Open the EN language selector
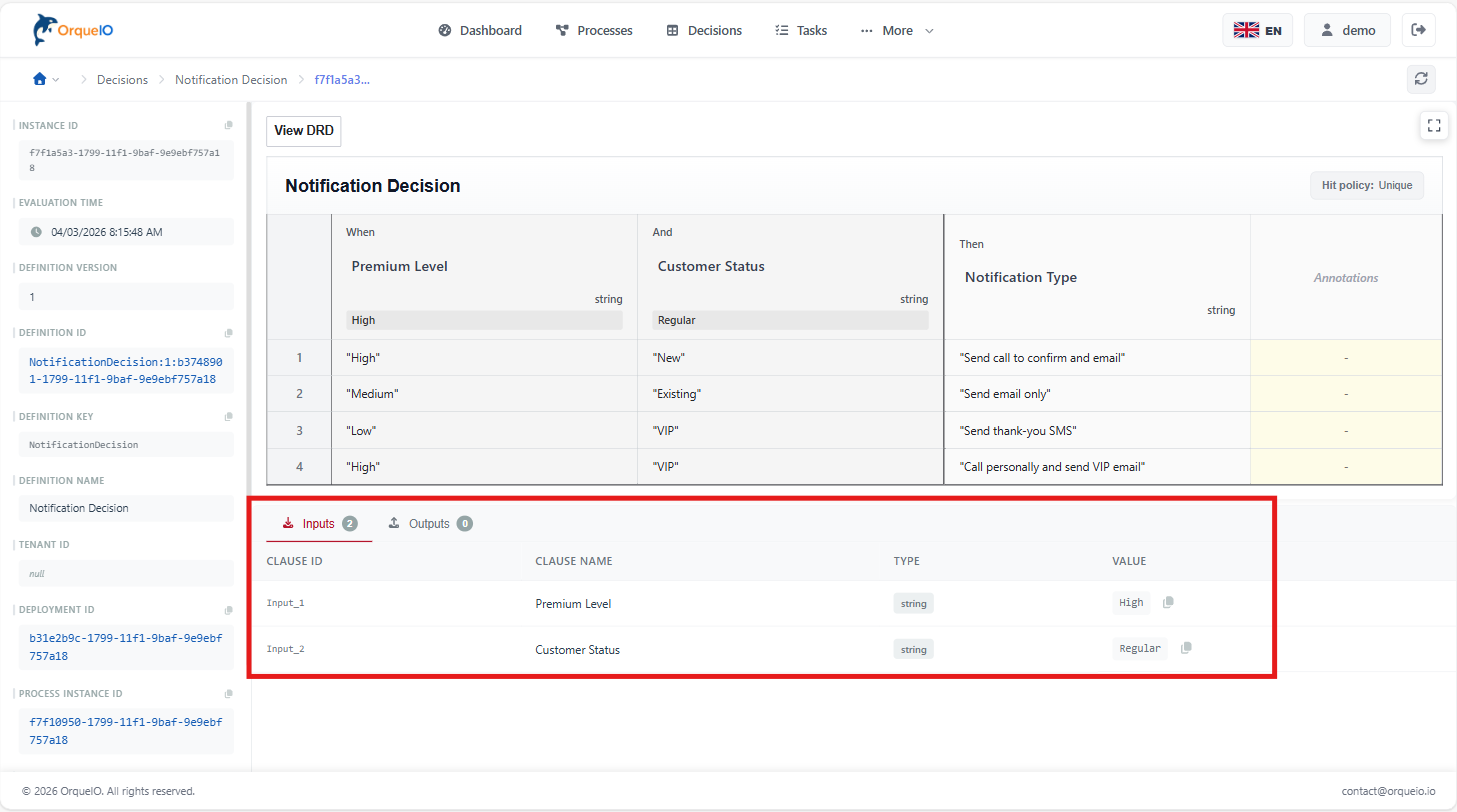The width and height of the screenshot is (1457, 812). [x=1257, y=30]
